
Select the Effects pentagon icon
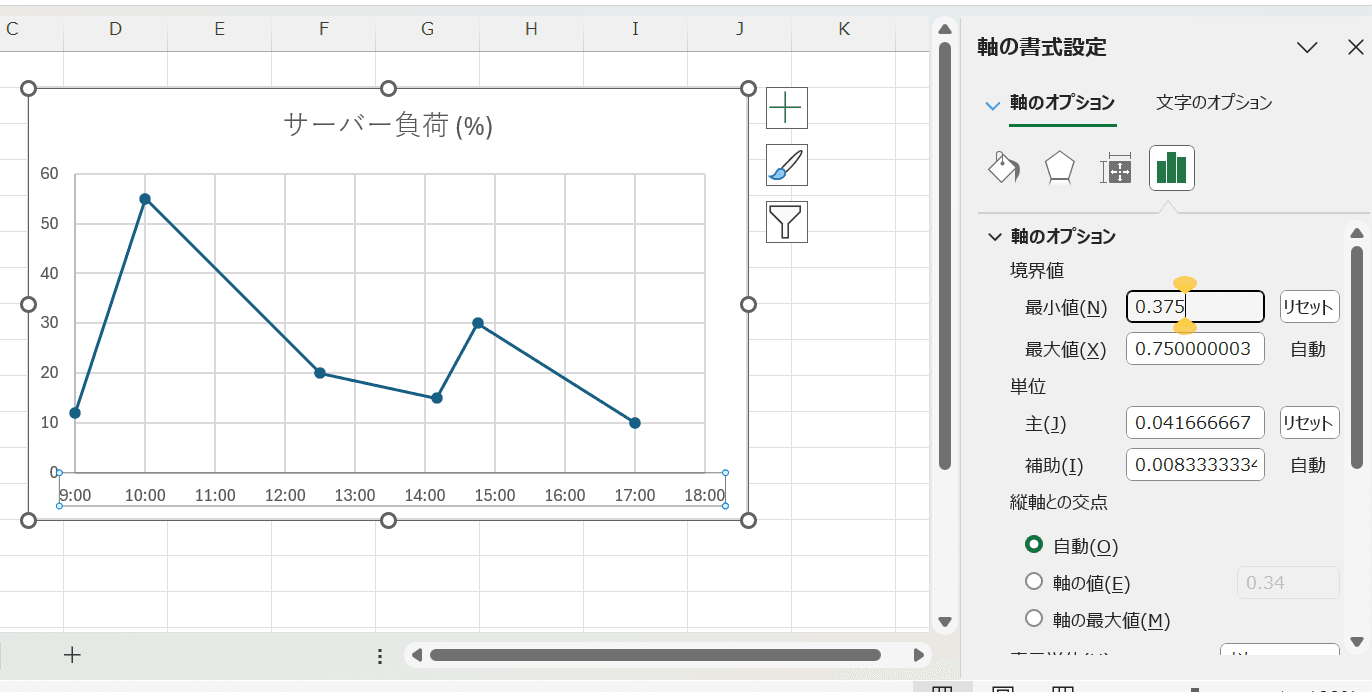click(x=1059, y=169)
